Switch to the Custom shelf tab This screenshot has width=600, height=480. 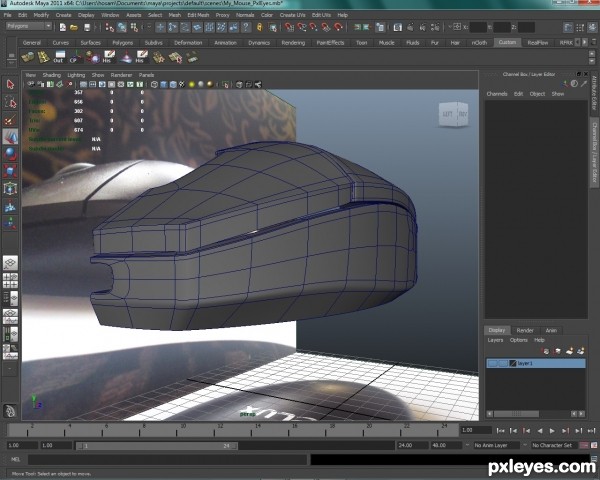(x=507, y=42)
